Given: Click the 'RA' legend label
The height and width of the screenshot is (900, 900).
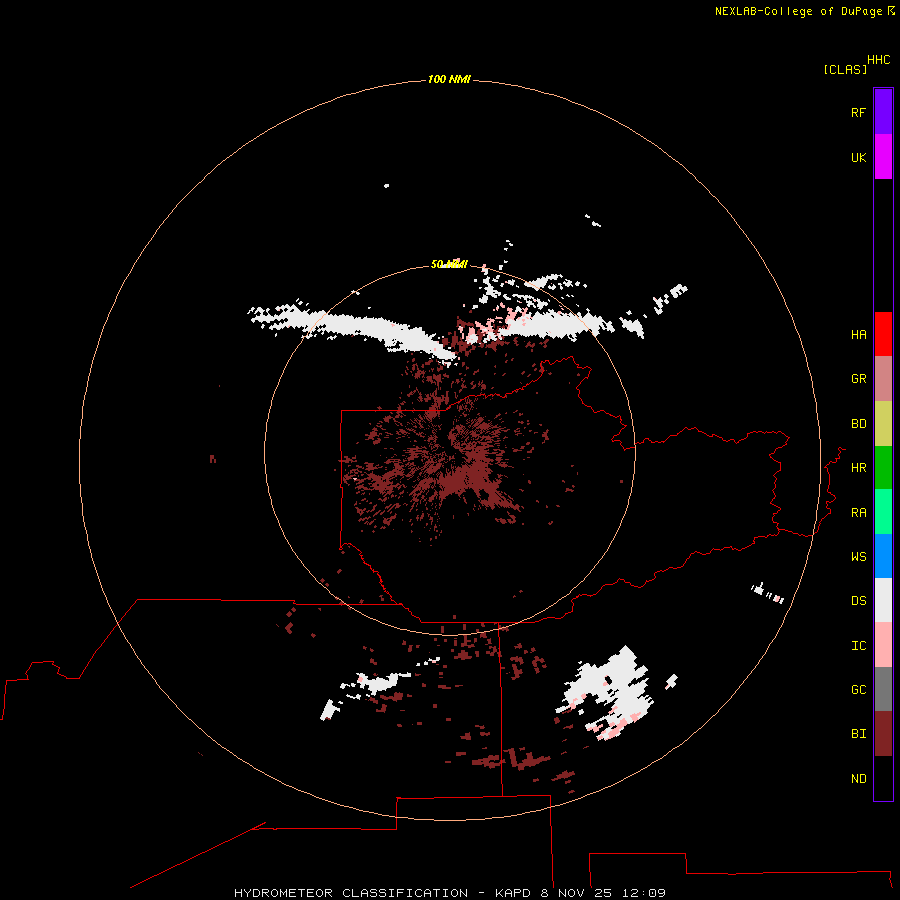Looking at the screenshot, I should click(858, 513).
